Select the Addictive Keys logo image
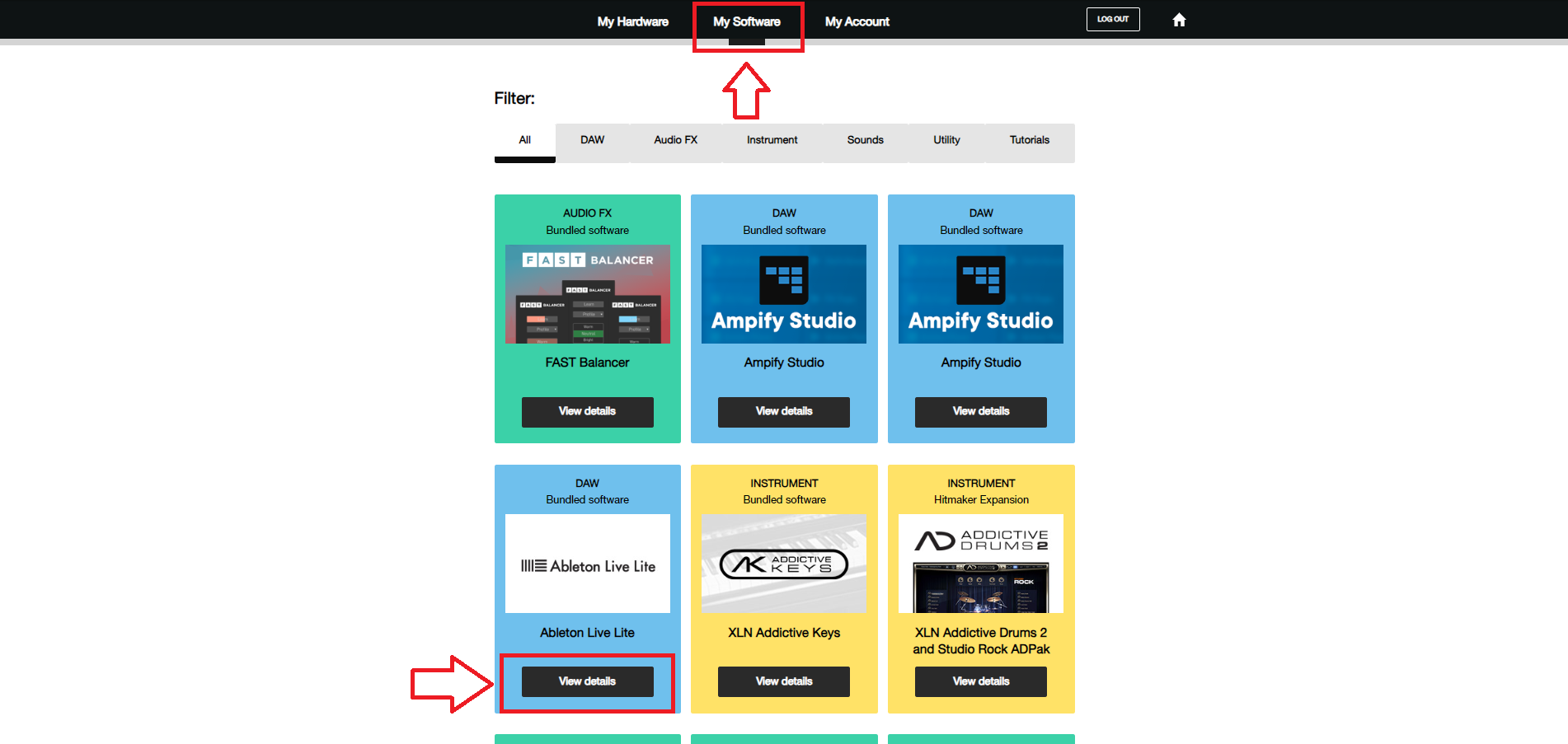Screen dimensions: 1568x744 coord(784,564)
